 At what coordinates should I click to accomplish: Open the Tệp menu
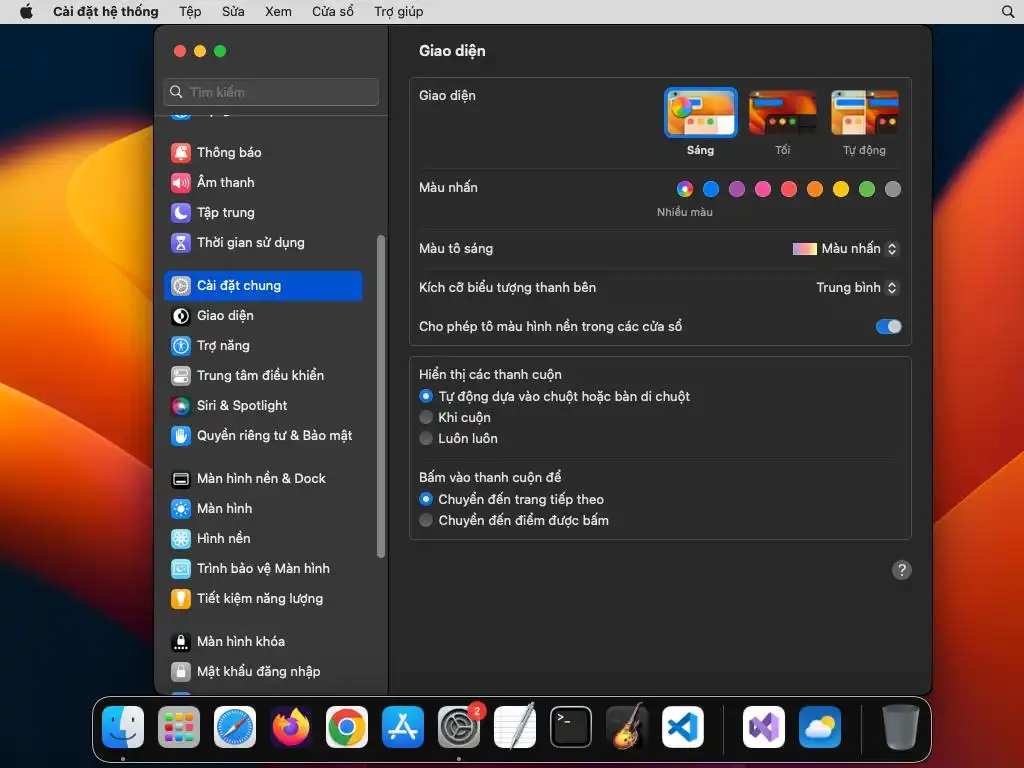tap(190, 12)
